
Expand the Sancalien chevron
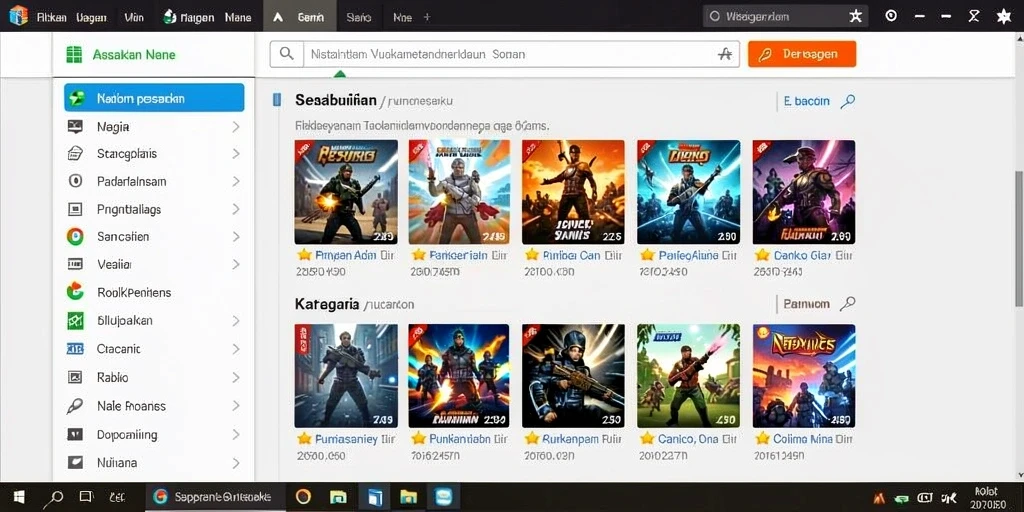point(236,236)
